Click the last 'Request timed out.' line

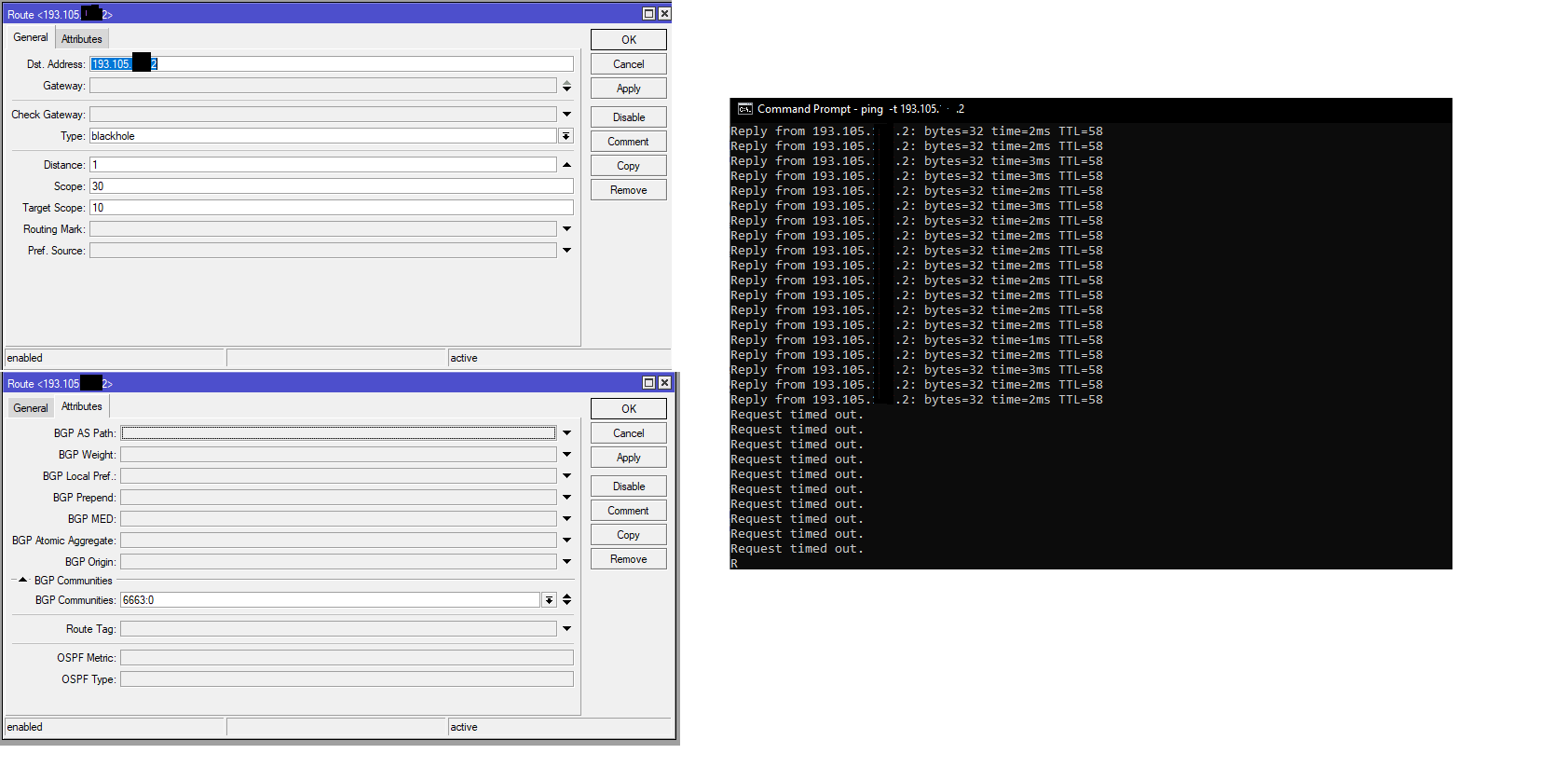pos(798,549)
